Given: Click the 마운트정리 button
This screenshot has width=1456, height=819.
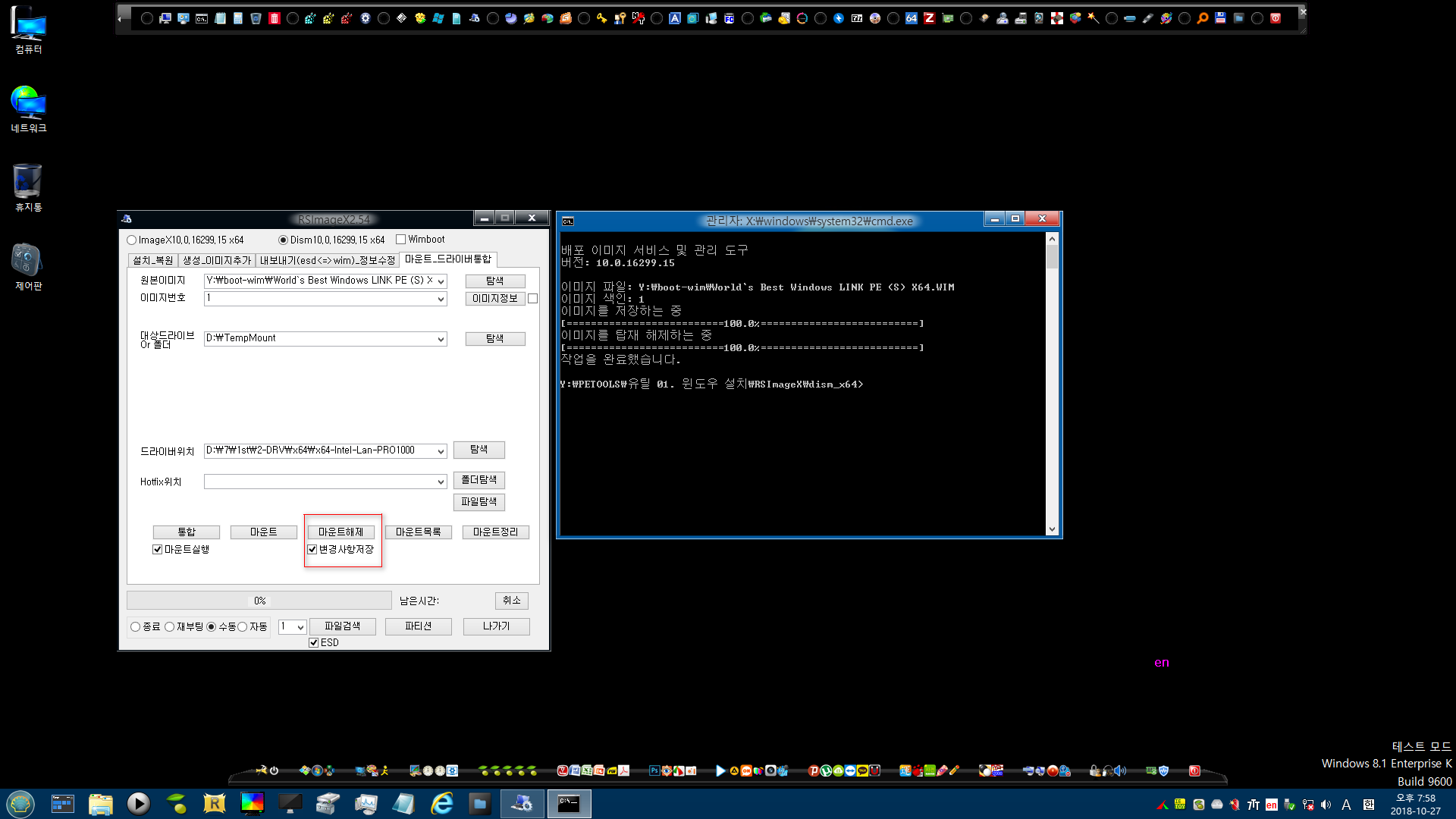Looking at the screenshot, I should pos(496,532).
